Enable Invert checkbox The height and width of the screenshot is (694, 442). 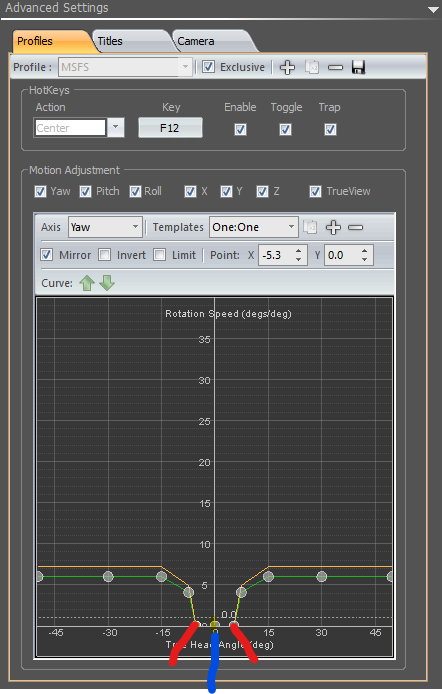[104, 254]
